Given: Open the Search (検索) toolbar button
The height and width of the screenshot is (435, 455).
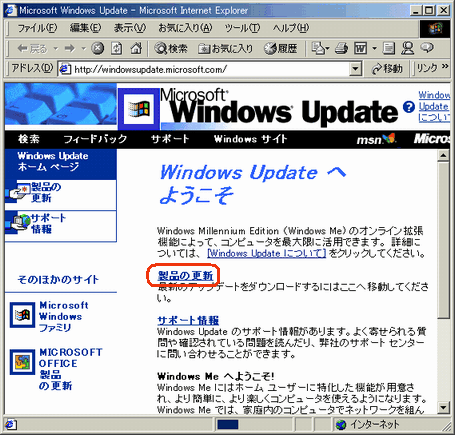Looking at the screenshot, I should point(171,49).
